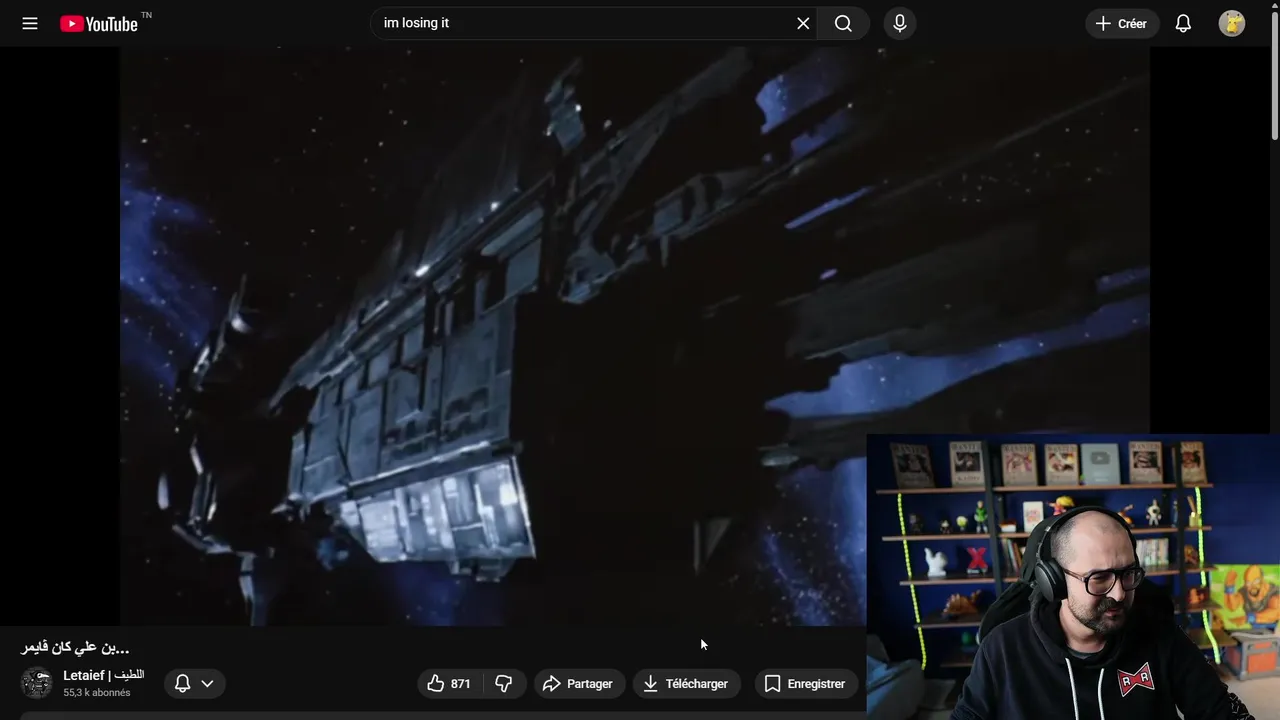
Task: Click the Enregistrer button
Action: [x=806, y=684]
